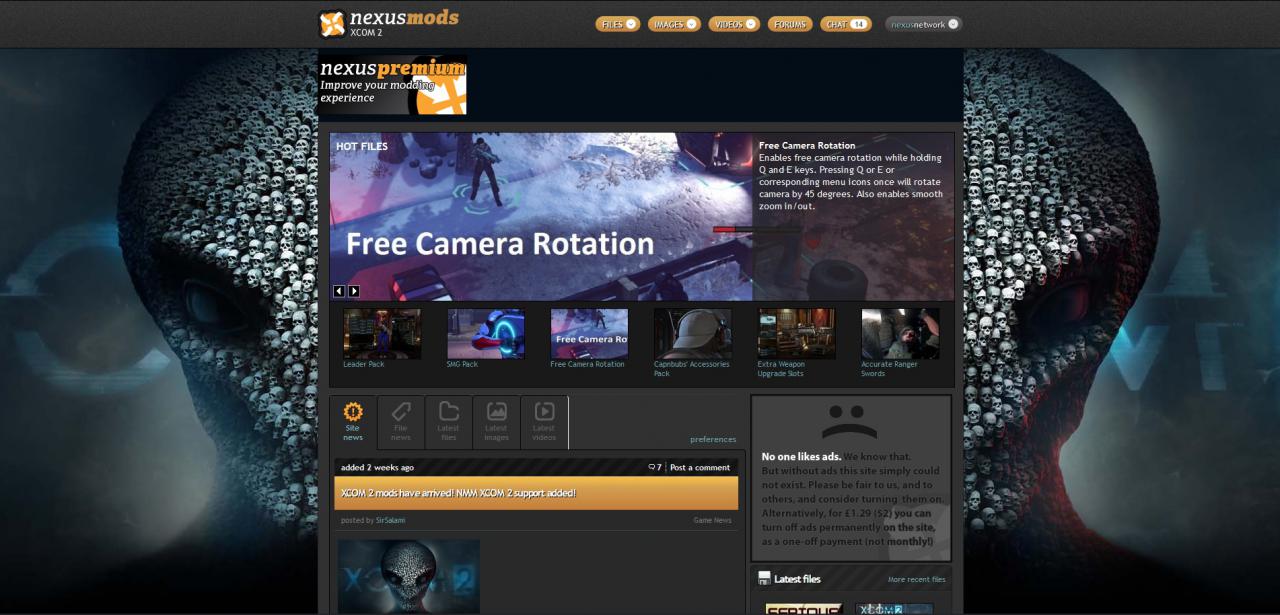1280x615 pixels.
Task: Open the SMG Pack thumbnail
Action: click(486, 334)
